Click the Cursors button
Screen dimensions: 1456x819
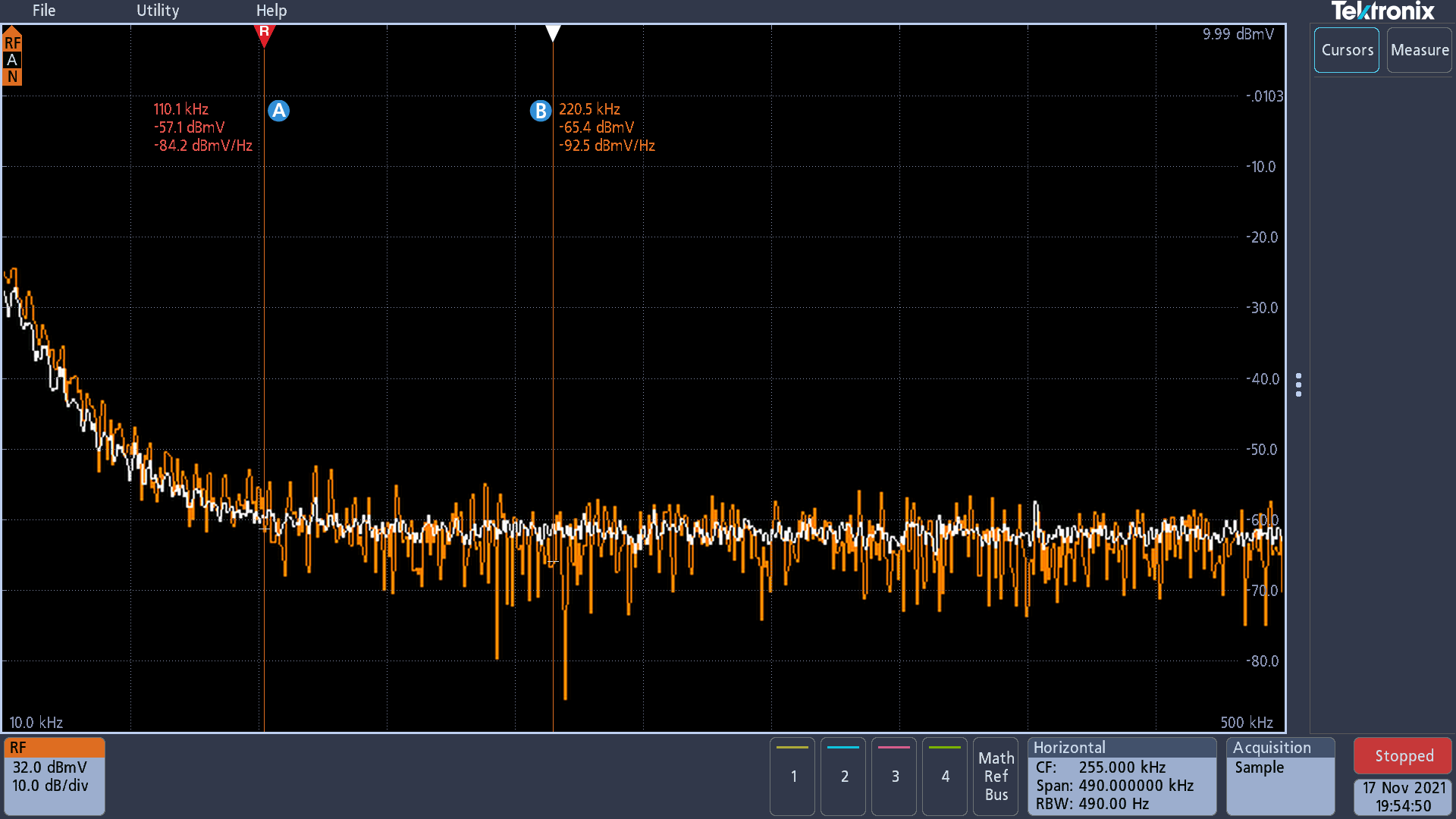tap(1347, 50)
